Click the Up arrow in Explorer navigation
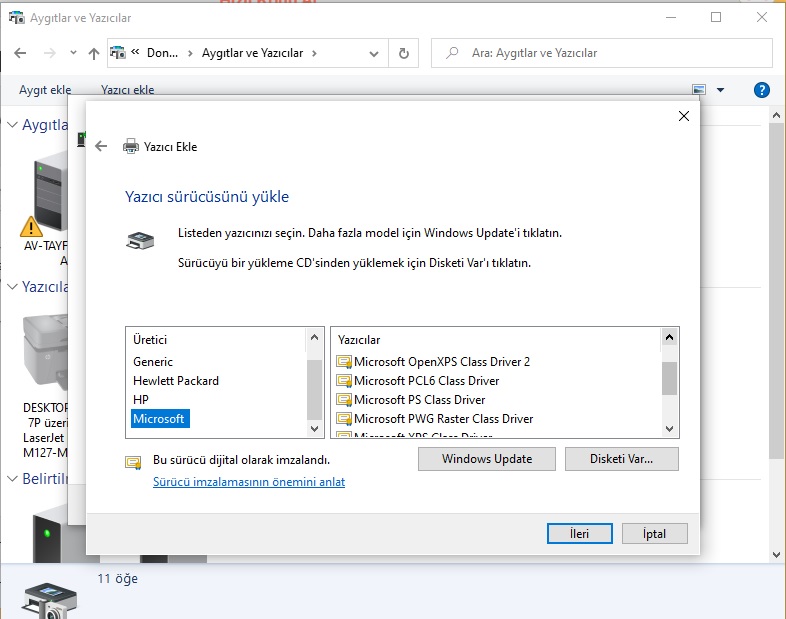The height and width of the screenshot is (619, 786). pyautogui.click(x=94, y=53)
